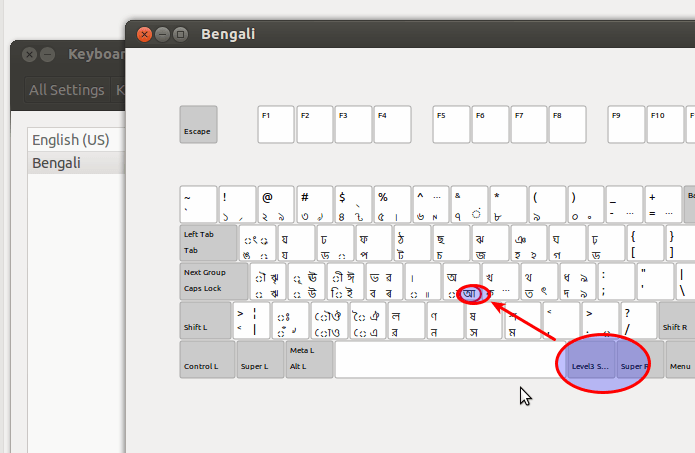Click the F1 key

[276, 125]
